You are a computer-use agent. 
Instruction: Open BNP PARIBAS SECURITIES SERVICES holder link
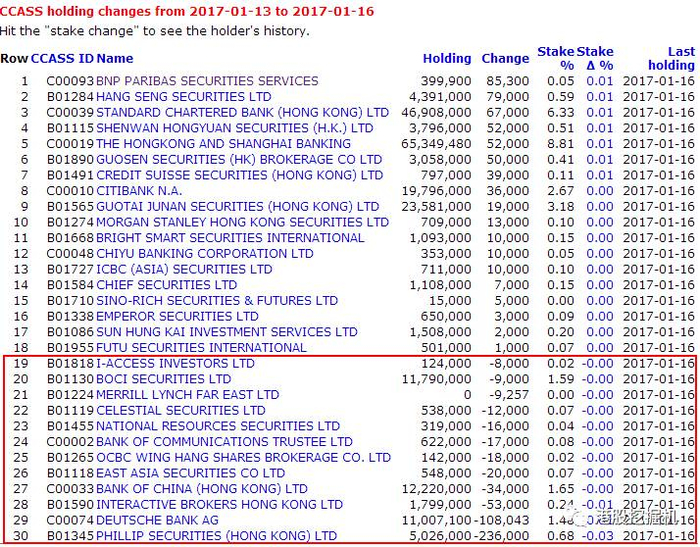coord(207,81)
